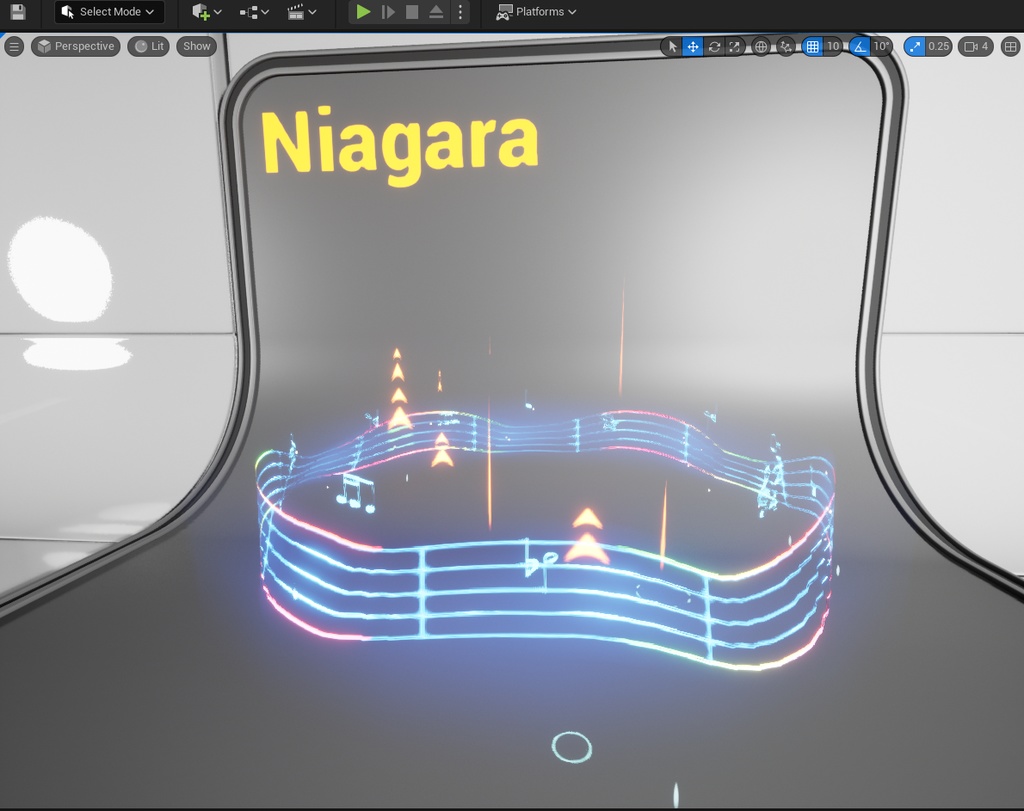Viewport: 1024px width, 811px height.
Task: Open the Select Mode dropdown
Action: tap(108, 12)
